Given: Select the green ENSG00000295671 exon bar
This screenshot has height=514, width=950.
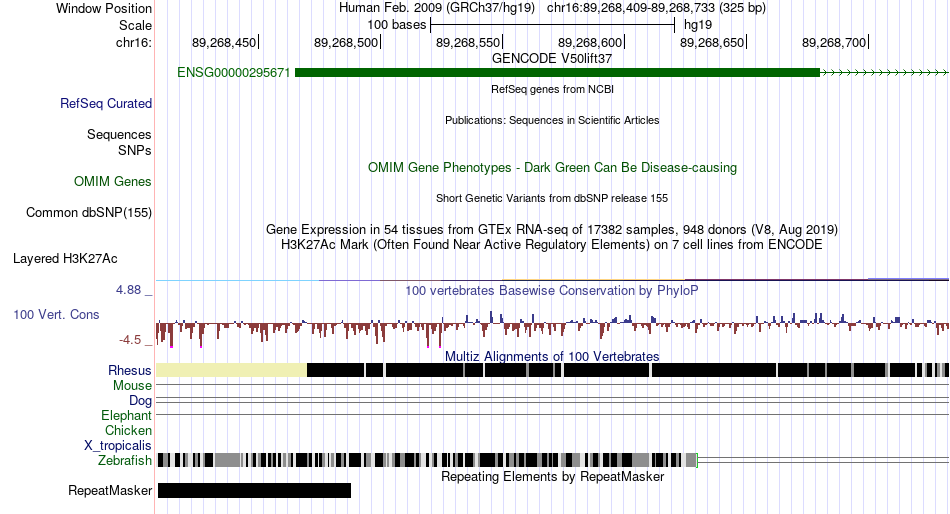Looking at the screenshot, I should (x=557, y=73).
